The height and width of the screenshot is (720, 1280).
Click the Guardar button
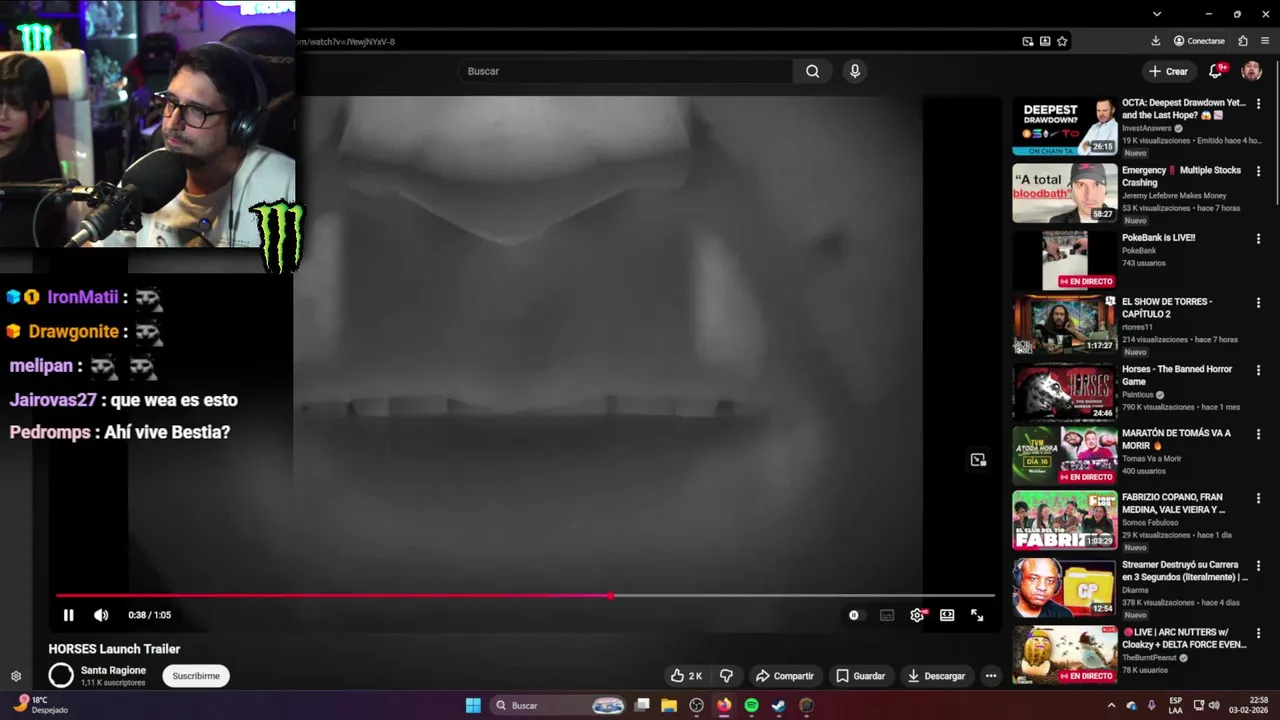click(x=860, y=676)
